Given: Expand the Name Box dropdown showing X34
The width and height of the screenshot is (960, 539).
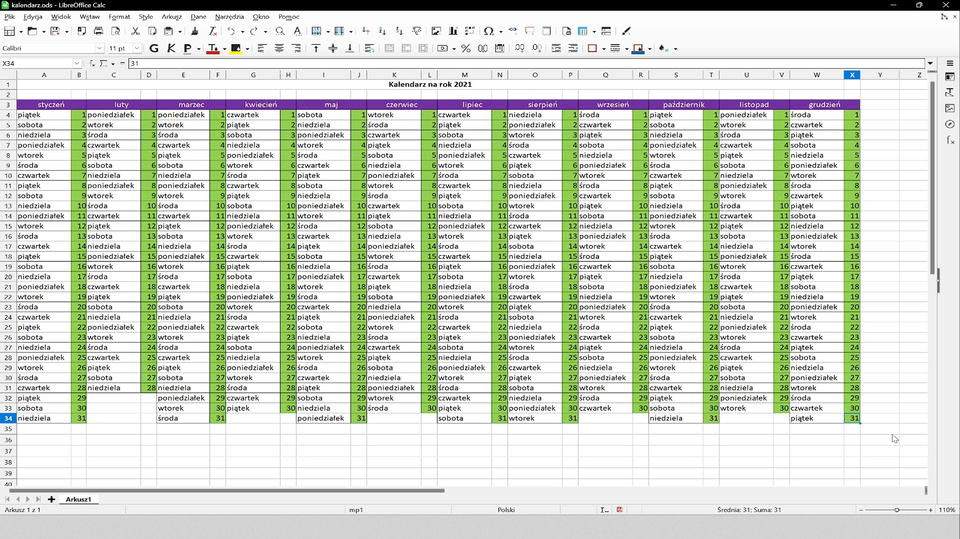Looking at the screenshot, I should click(x=77, y=63).
